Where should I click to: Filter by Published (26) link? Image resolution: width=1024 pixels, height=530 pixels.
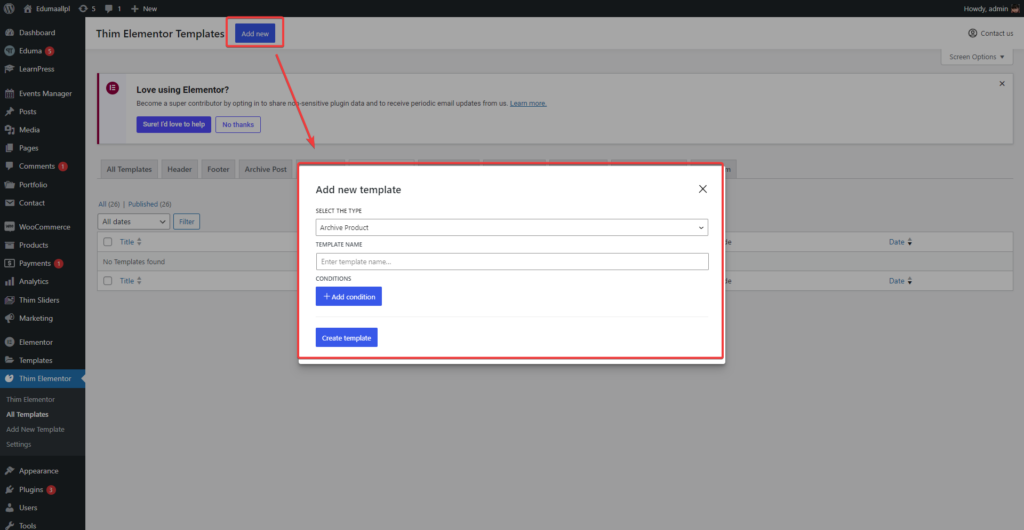(150, 204)
